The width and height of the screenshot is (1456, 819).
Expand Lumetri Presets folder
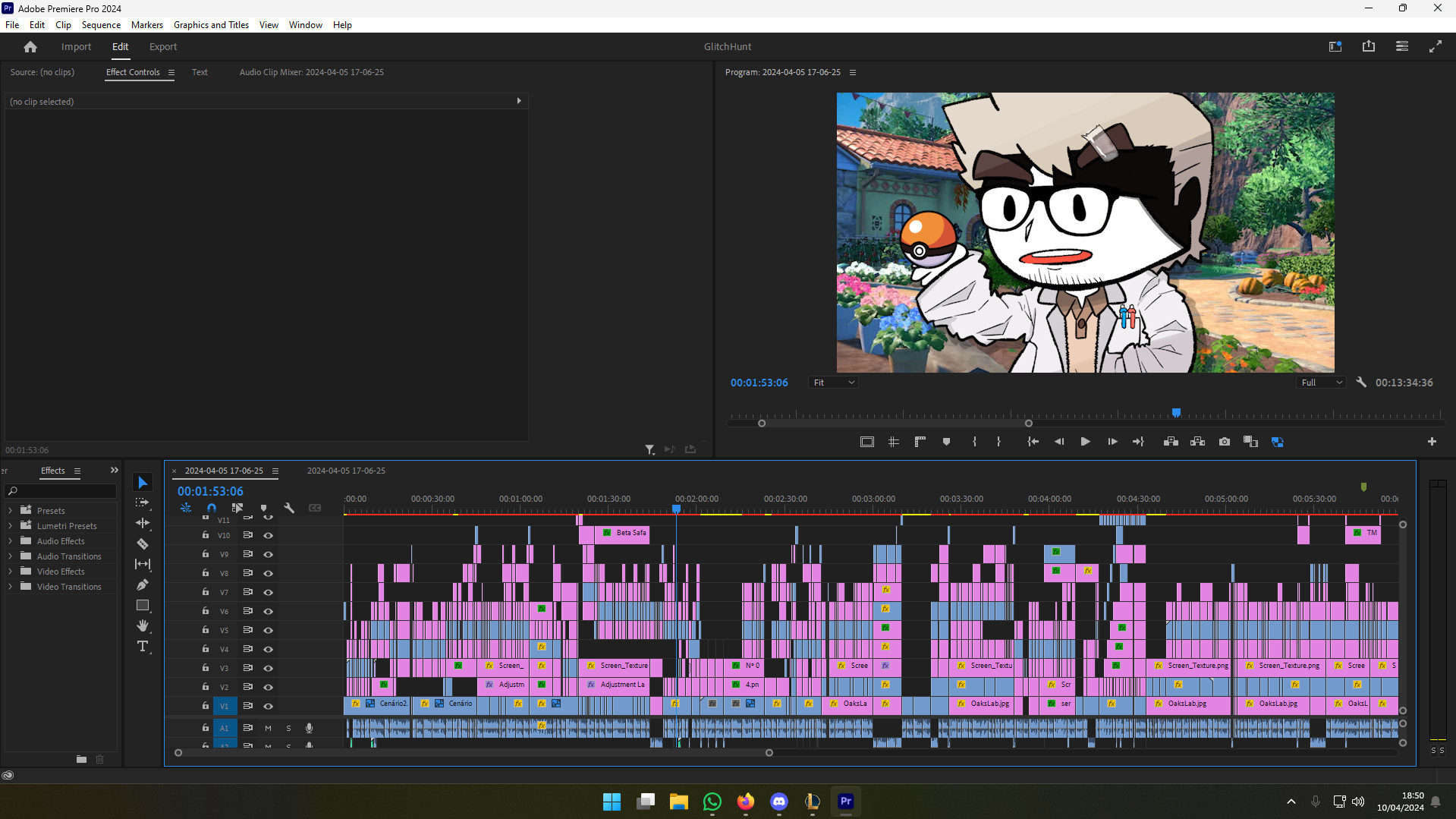pos(10,526)
